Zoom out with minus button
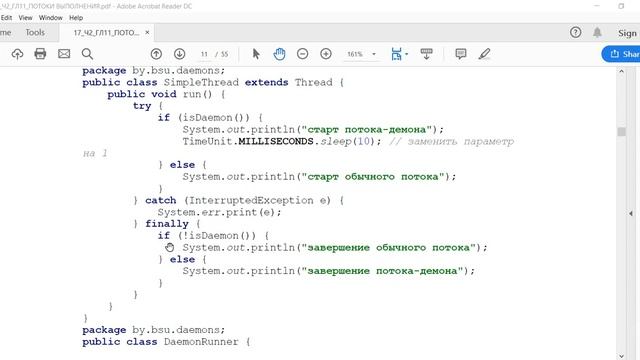 tap(302, 54)
